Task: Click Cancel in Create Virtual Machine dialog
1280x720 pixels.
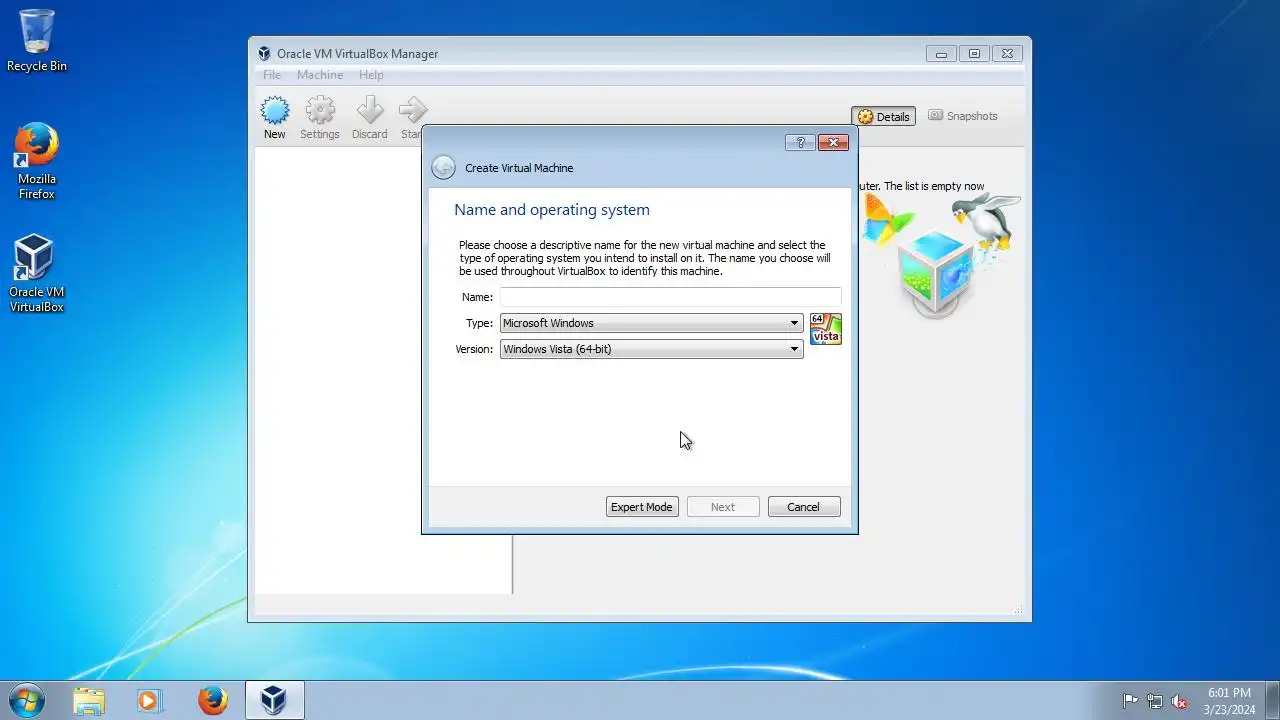Action: (x=804, y=507)
